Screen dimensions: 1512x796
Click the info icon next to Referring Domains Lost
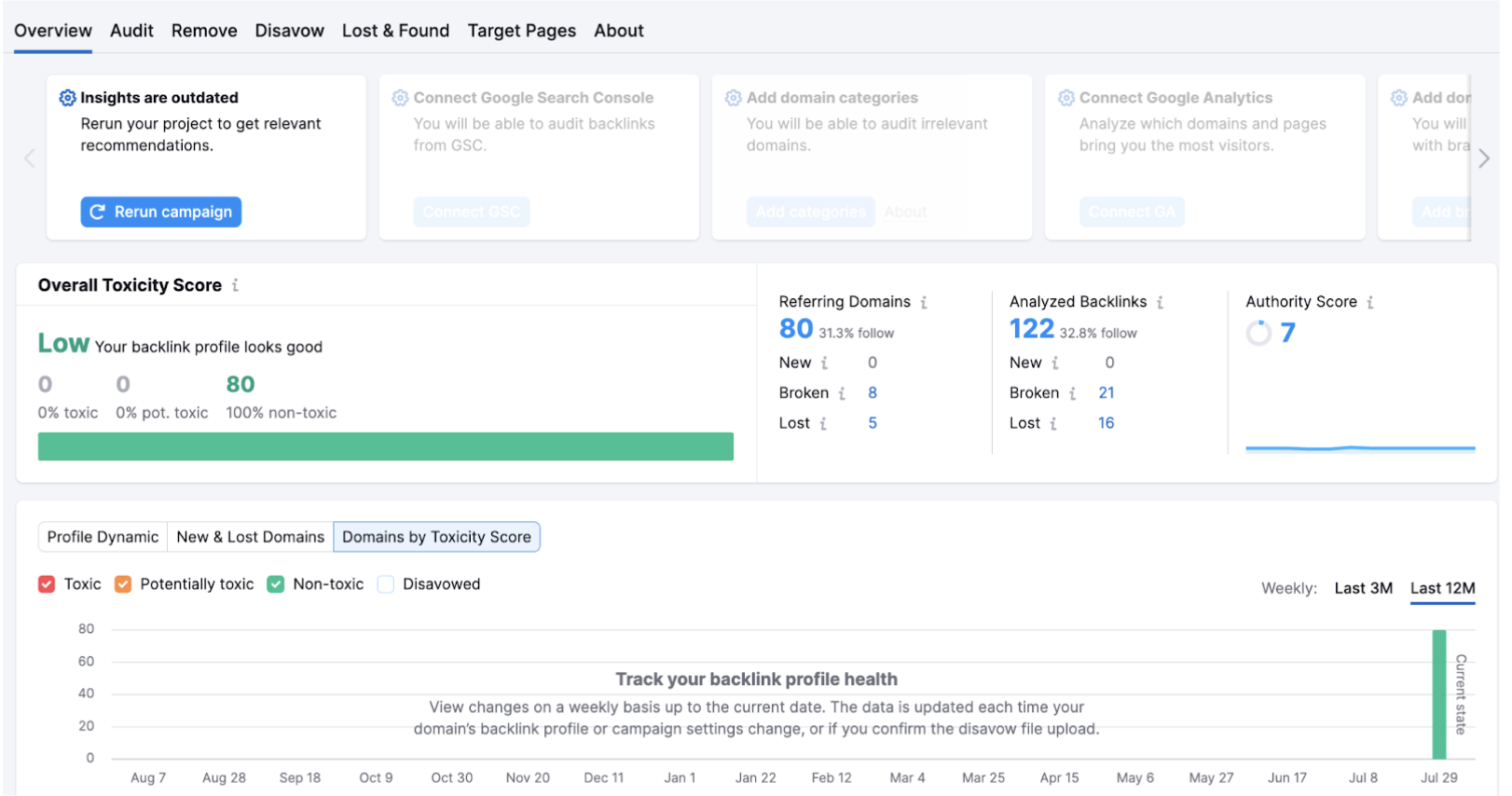point(823,423)
